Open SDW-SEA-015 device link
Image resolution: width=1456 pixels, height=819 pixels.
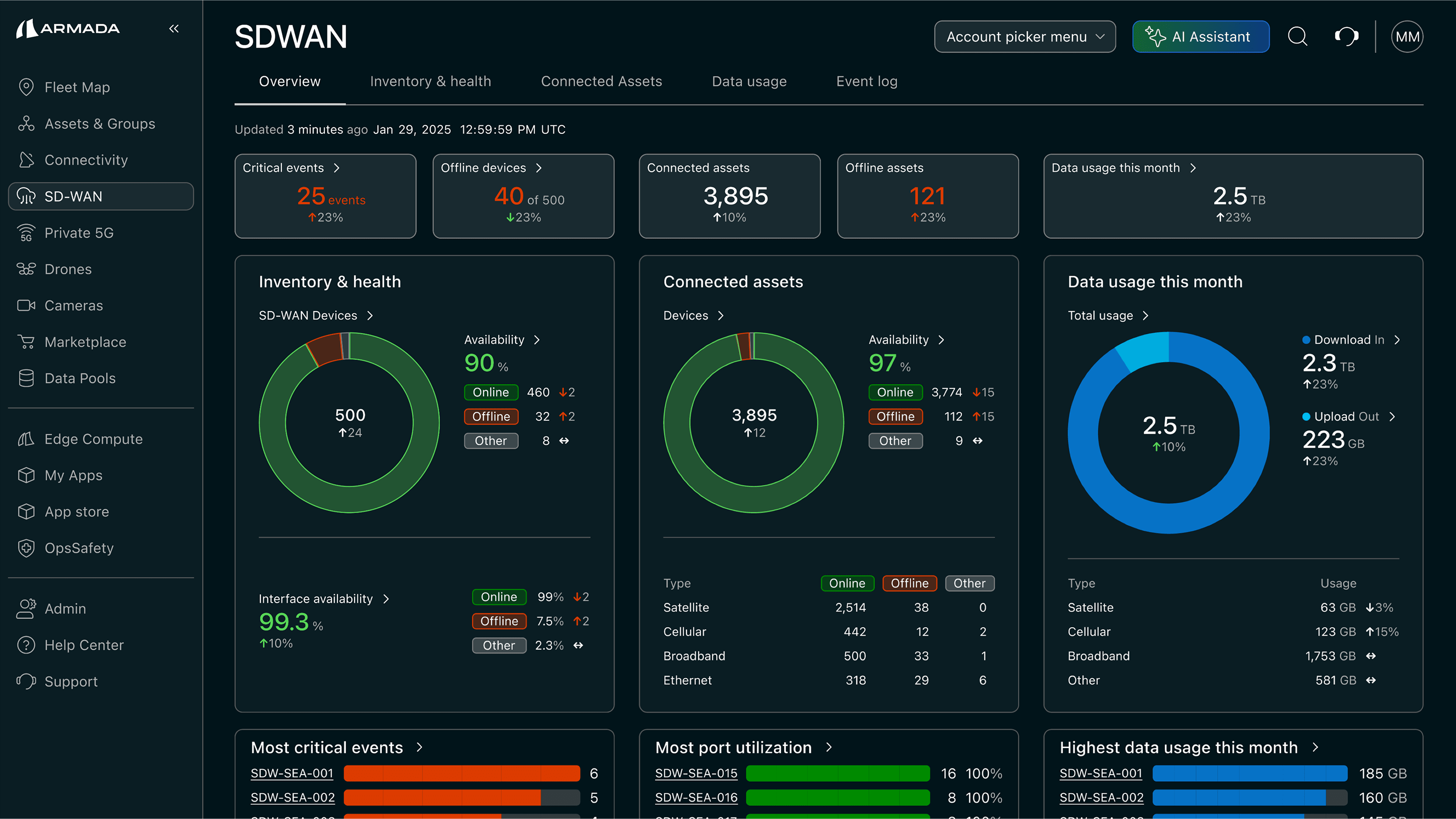coord(696,773)
